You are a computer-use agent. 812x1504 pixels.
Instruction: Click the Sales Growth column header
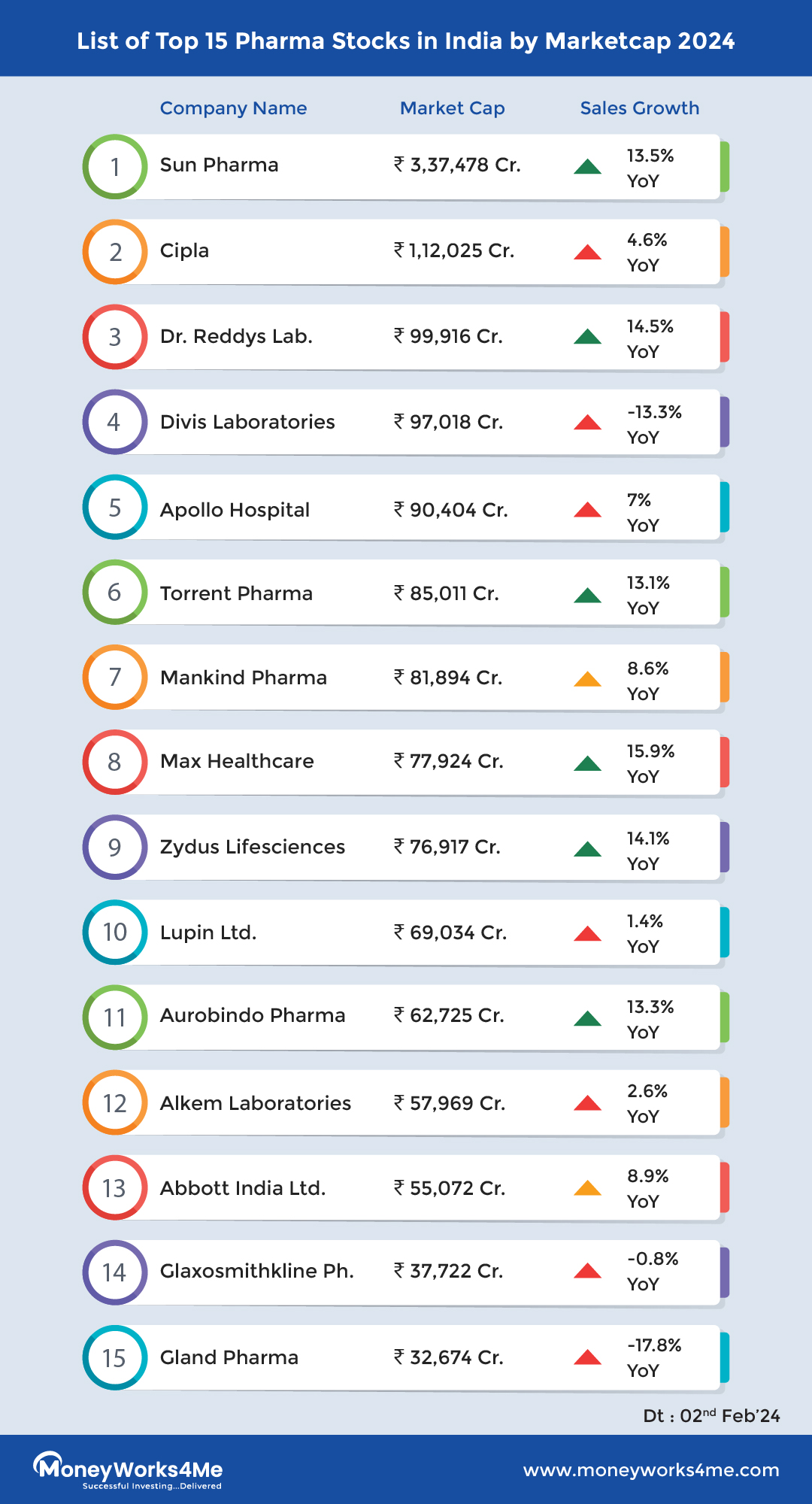point(639,108)
